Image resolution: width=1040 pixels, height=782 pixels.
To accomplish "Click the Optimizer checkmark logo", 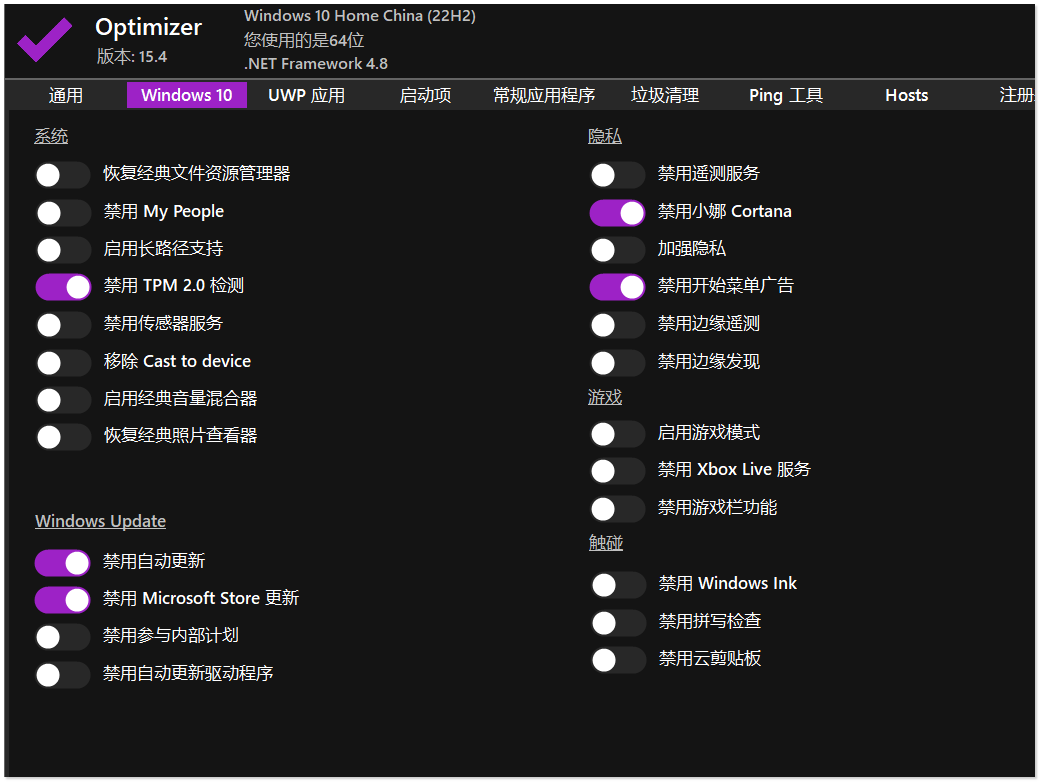I will coord(44,38).
